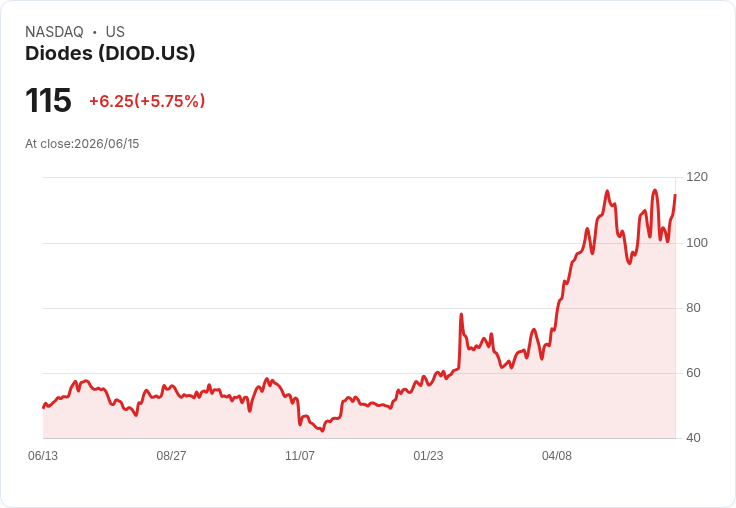Screen dimensions: 736x508
Task: Select the US market label
Action: pyautogui.click(x=115, y=32)
